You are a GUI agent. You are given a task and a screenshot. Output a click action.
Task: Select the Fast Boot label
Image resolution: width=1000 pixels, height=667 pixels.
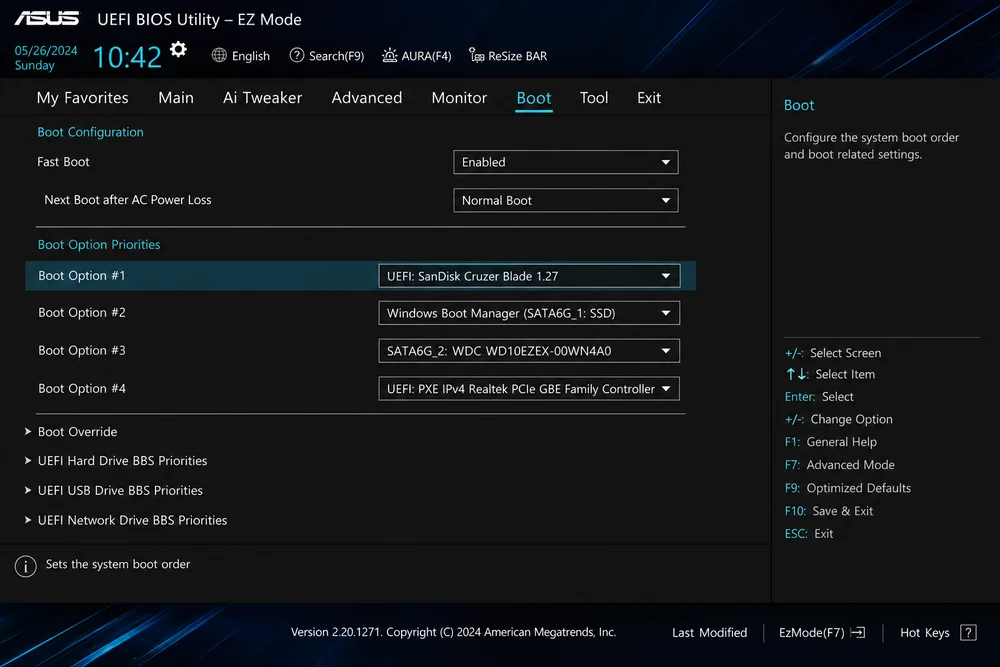(63, 162)
